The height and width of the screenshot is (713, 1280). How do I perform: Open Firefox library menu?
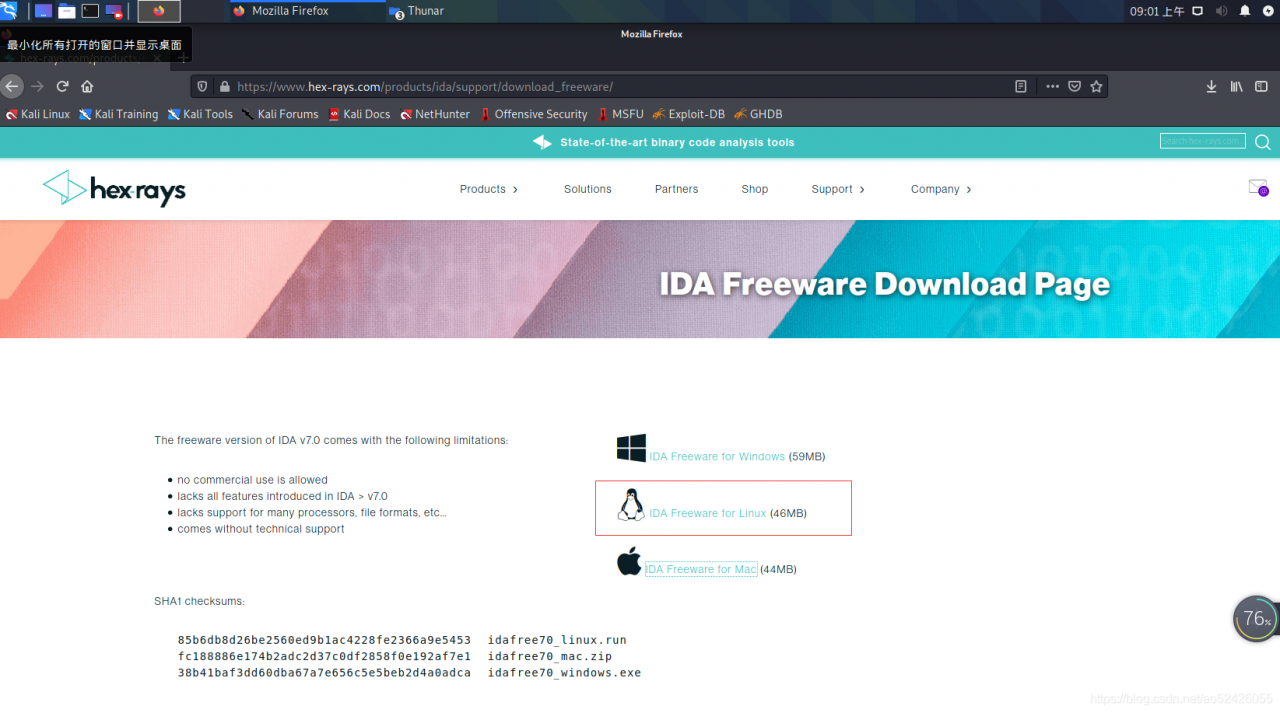[1237, 87]
